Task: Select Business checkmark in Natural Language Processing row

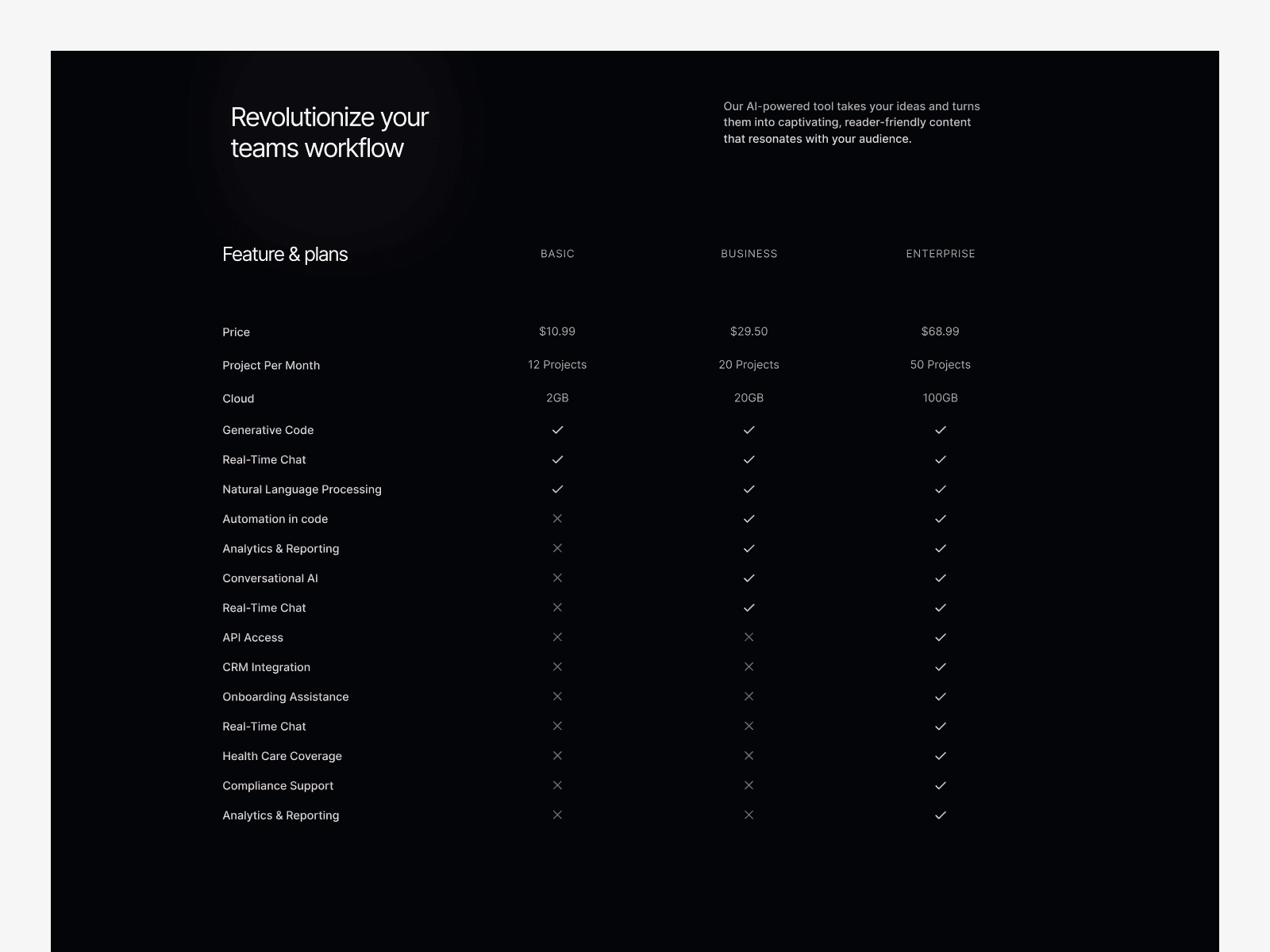Action: 749,489
